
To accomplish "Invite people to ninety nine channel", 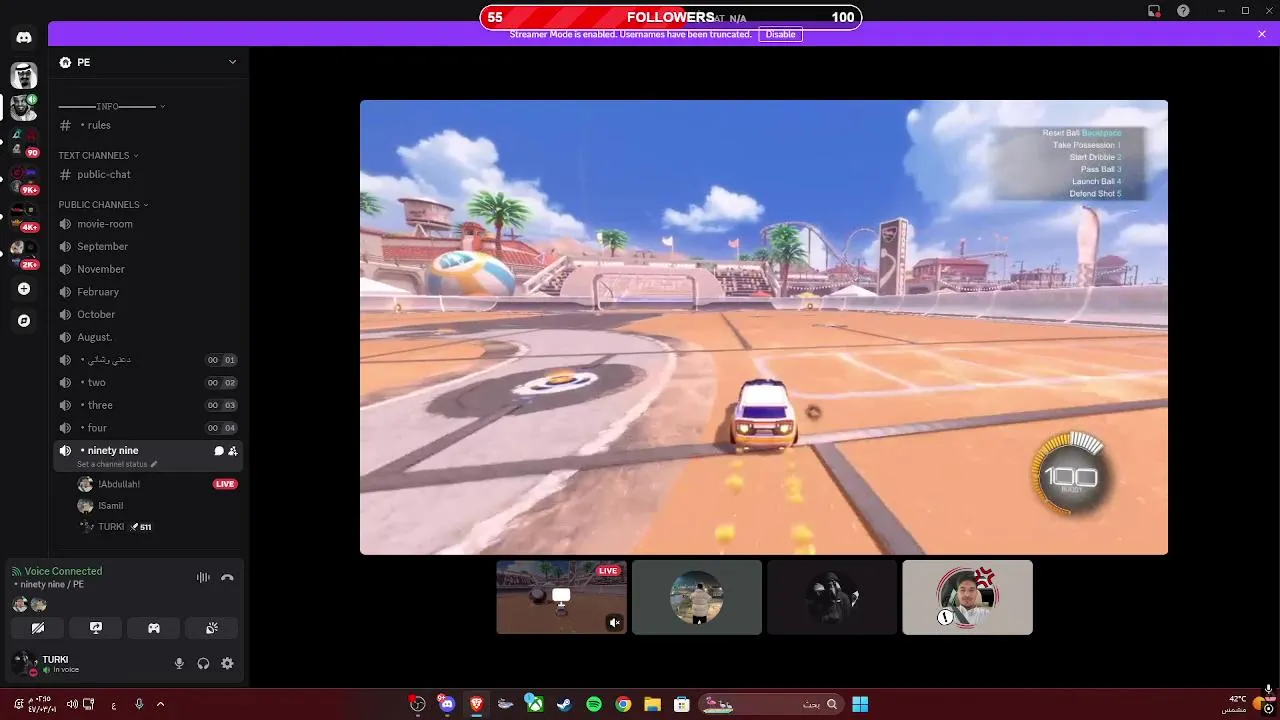I will point(233,451).
